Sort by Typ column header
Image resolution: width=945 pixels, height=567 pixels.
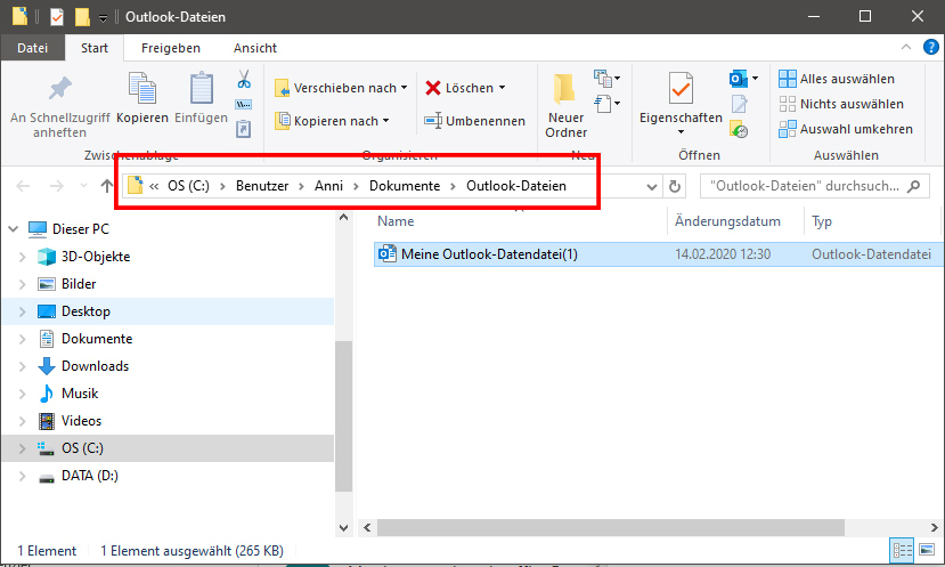point(821,221)
